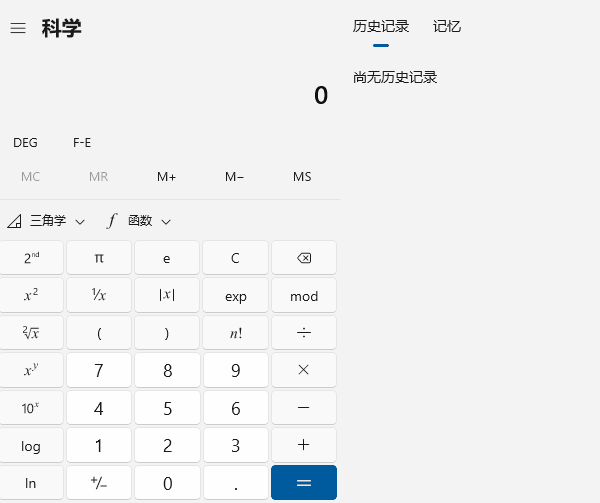Click the multiplication operator
The width and height of the screenshot is (600, 503).
pos(304,370)
